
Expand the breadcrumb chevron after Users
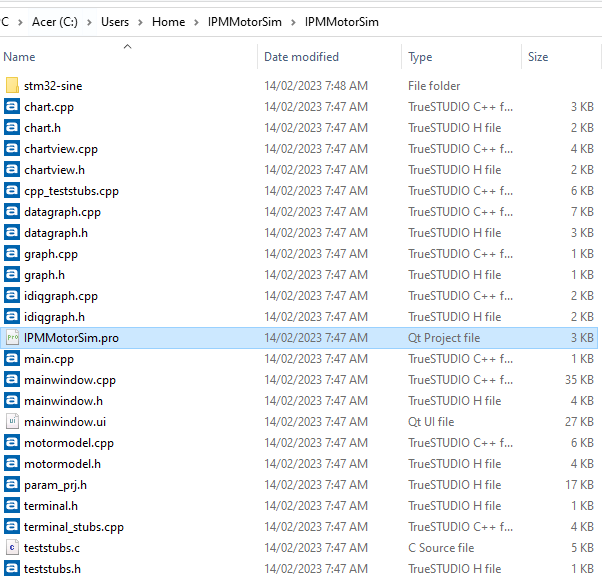point(141,22)
